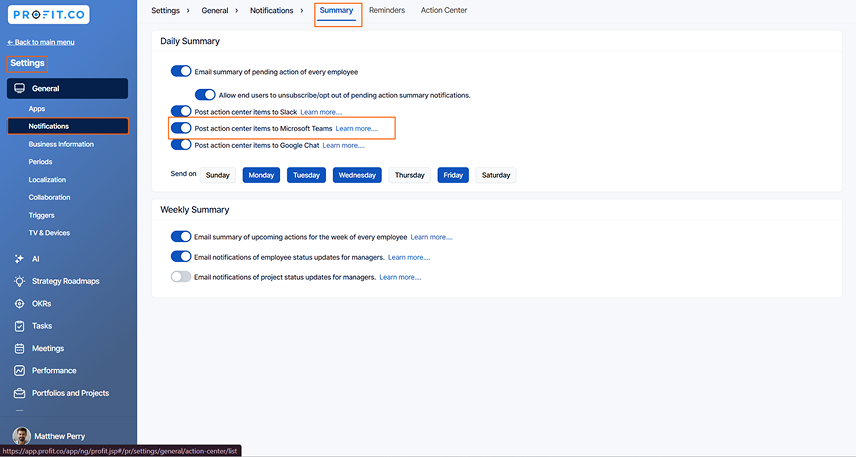Open Business Information settings

click(x=61, y=144)
